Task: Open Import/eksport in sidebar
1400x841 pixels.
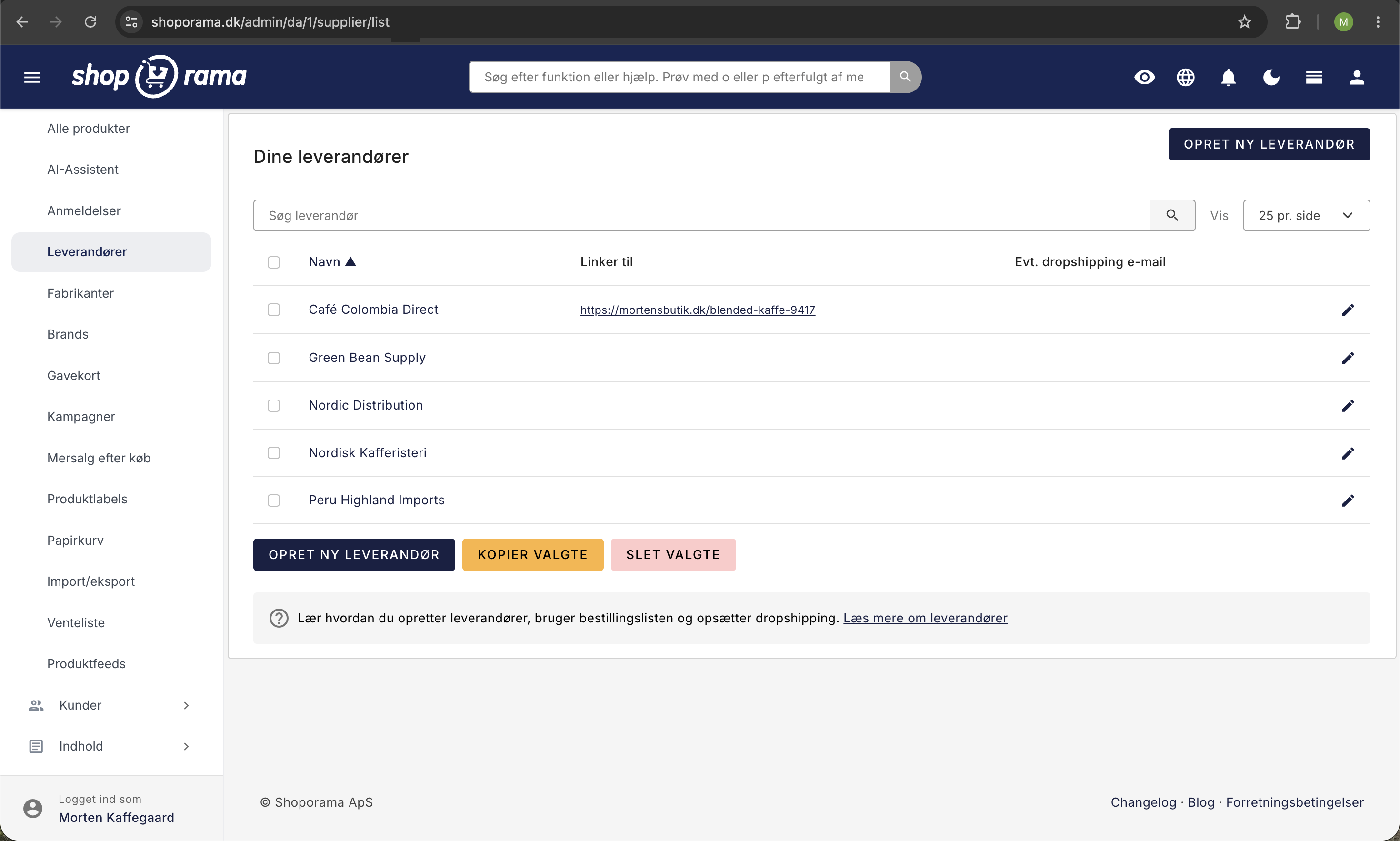Action: pyautogui.click(x=90, y=581)
